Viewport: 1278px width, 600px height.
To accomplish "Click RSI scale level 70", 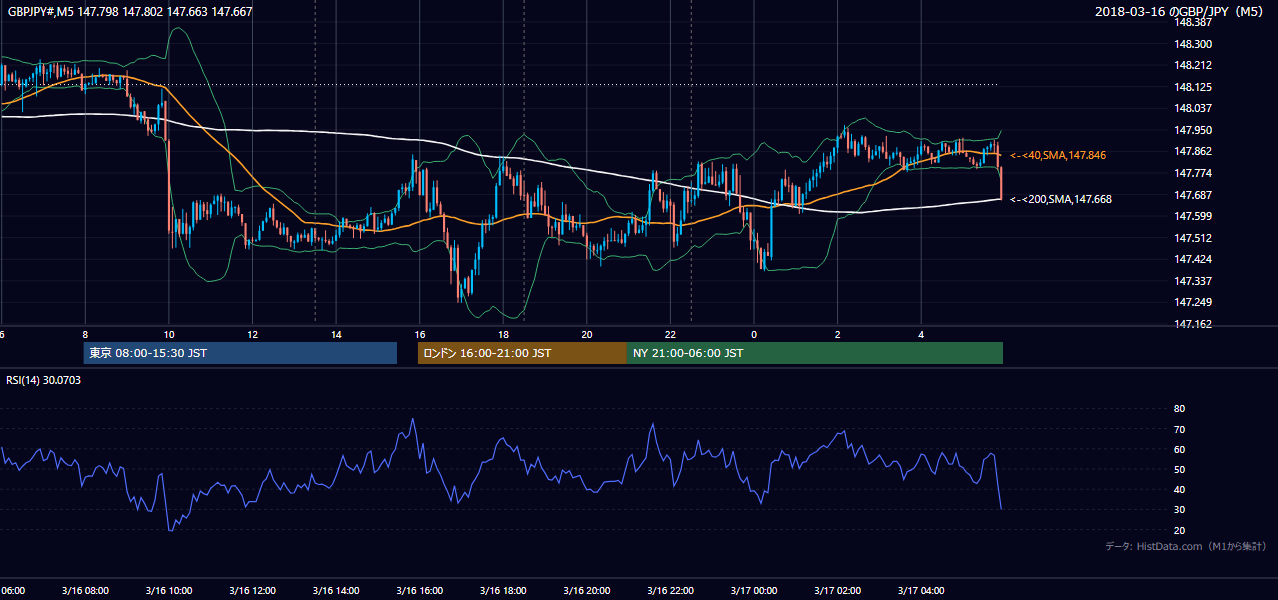I will point(1179,429).
